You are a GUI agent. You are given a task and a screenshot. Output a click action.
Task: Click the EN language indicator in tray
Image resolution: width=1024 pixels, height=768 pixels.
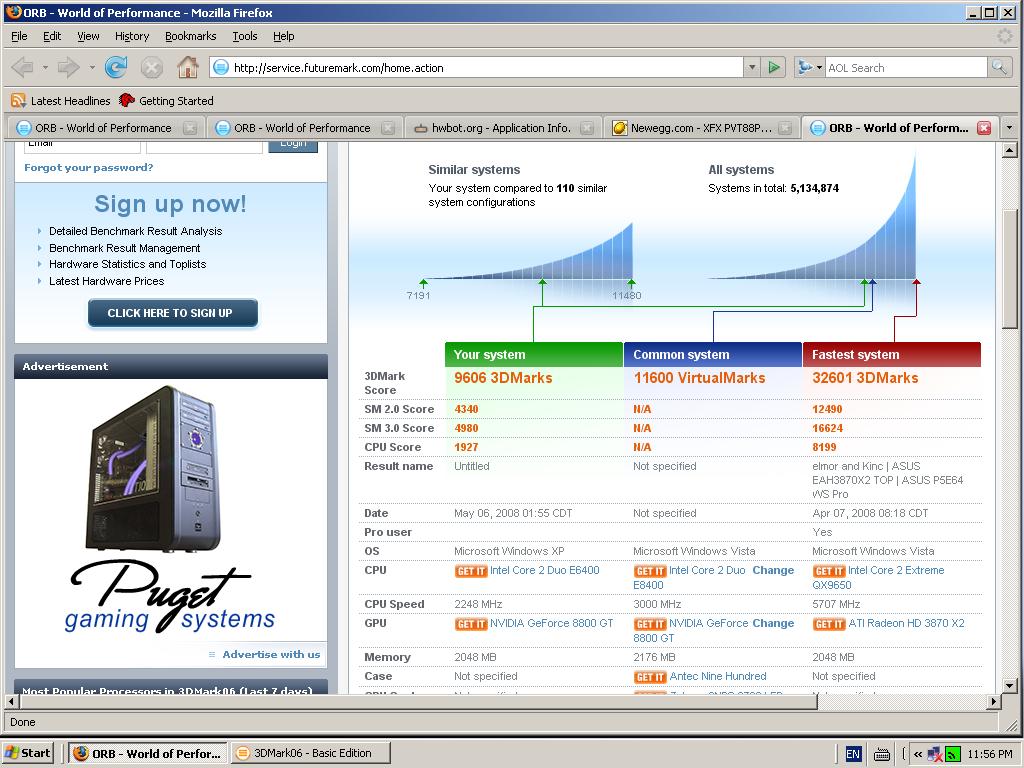(853, 754)
